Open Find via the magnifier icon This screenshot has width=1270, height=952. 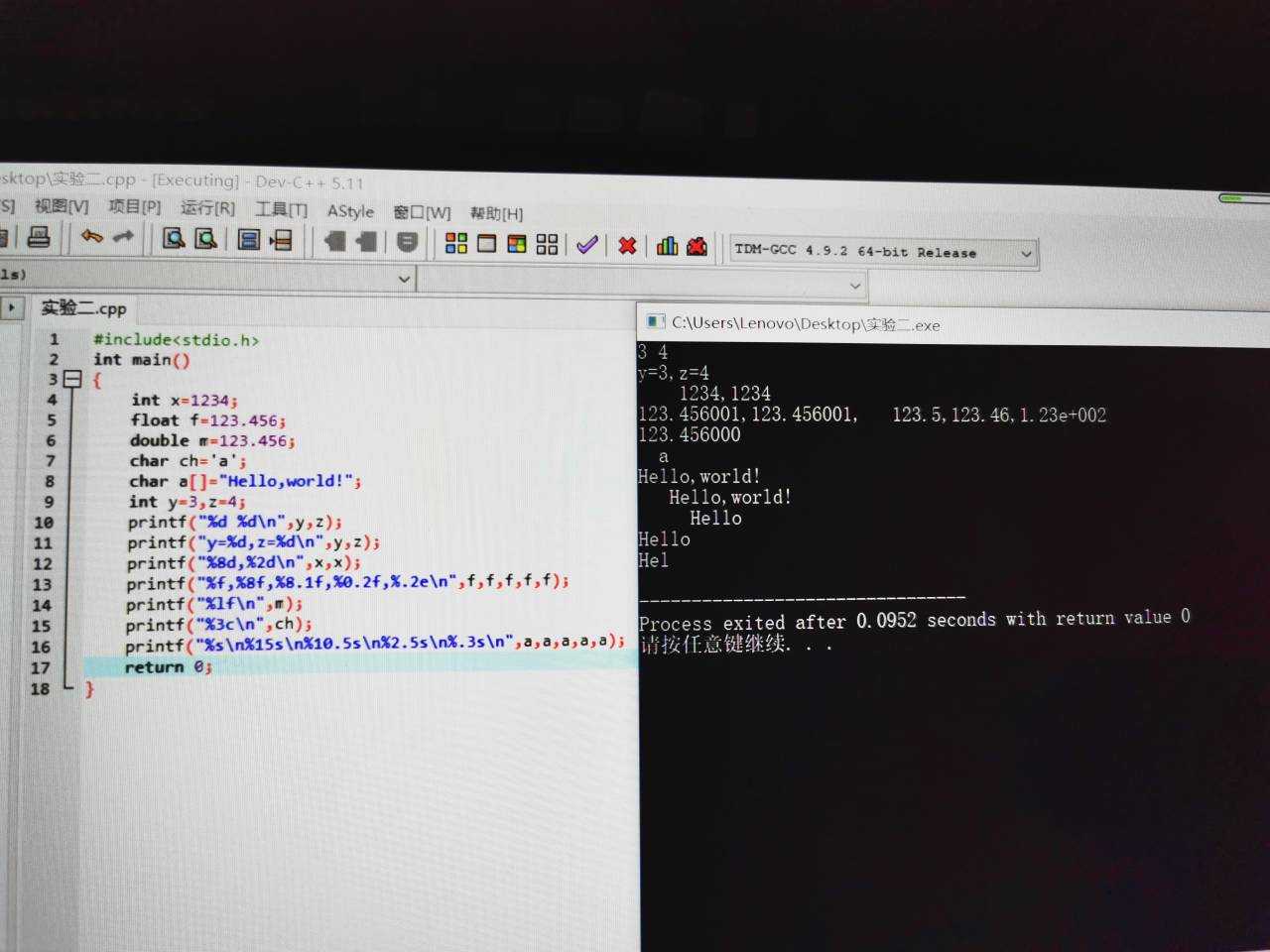coord(174,238)
